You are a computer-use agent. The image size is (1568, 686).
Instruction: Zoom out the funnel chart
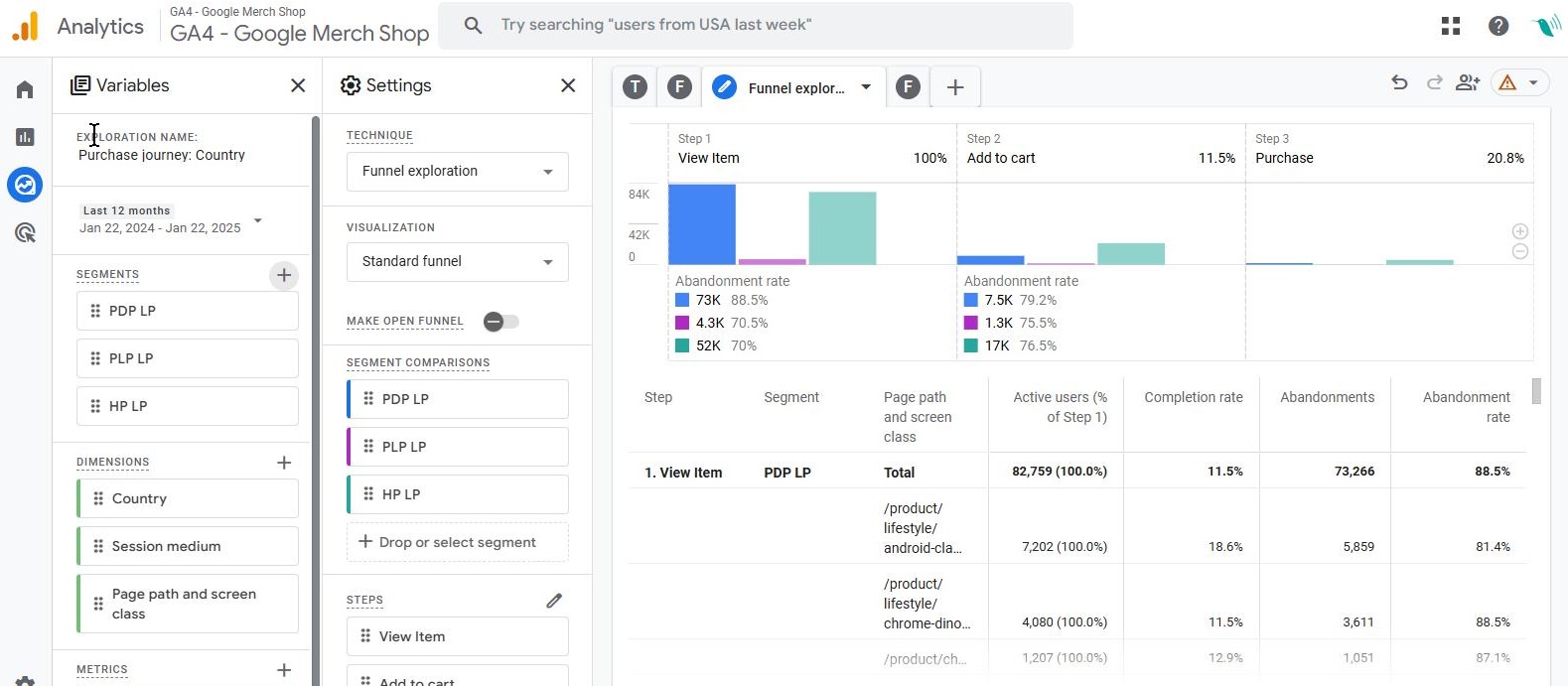pos(1519,251)
